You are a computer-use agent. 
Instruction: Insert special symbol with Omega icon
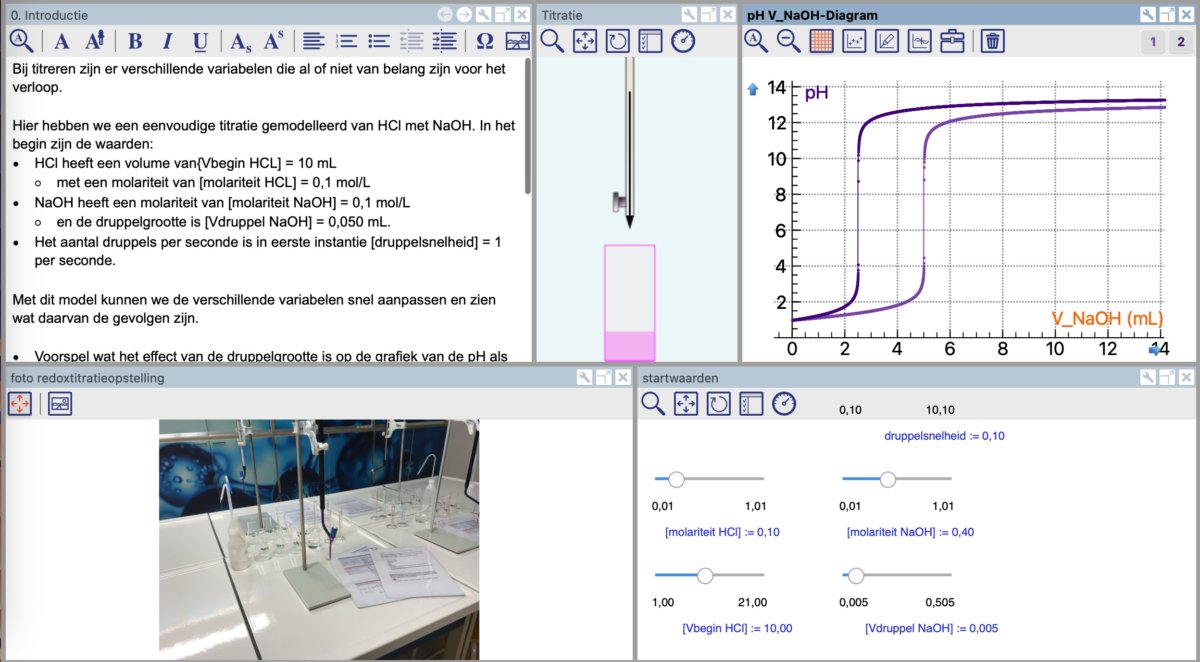pos(485,41)
